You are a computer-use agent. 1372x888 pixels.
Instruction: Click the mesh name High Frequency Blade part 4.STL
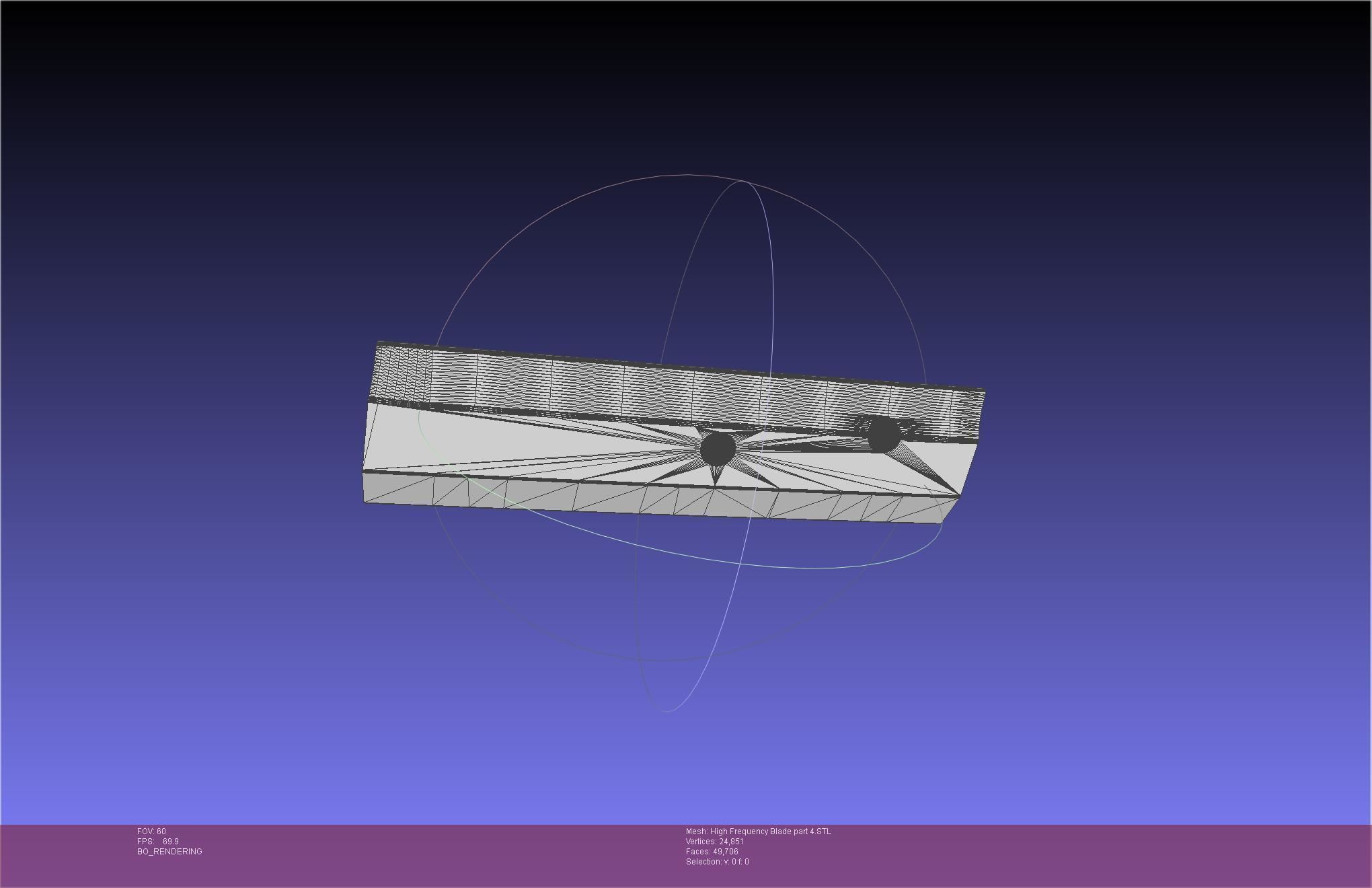click(x=758, y=831)
